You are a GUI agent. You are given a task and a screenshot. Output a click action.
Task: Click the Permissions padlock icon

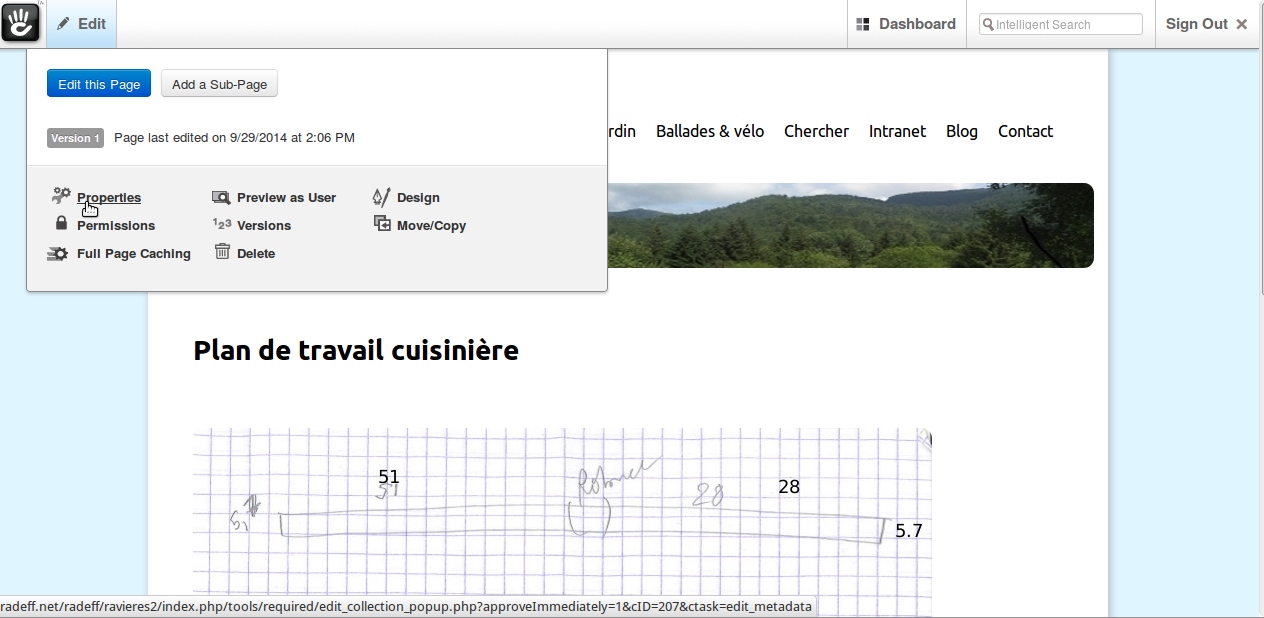click(x=61, y=224)
